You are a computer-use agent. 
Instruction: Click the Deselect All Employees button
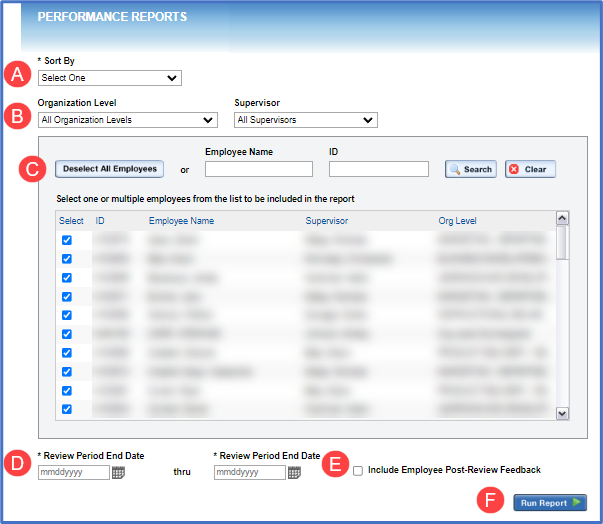point(110,169)
